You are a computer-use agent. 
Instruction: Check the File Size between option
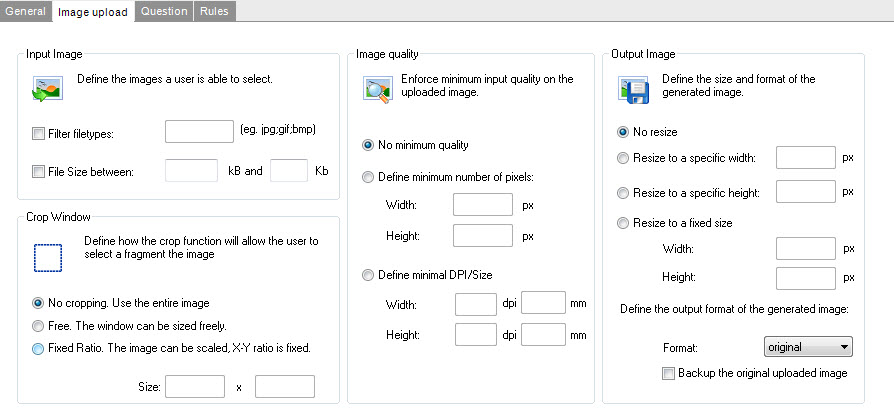(39, 171)
